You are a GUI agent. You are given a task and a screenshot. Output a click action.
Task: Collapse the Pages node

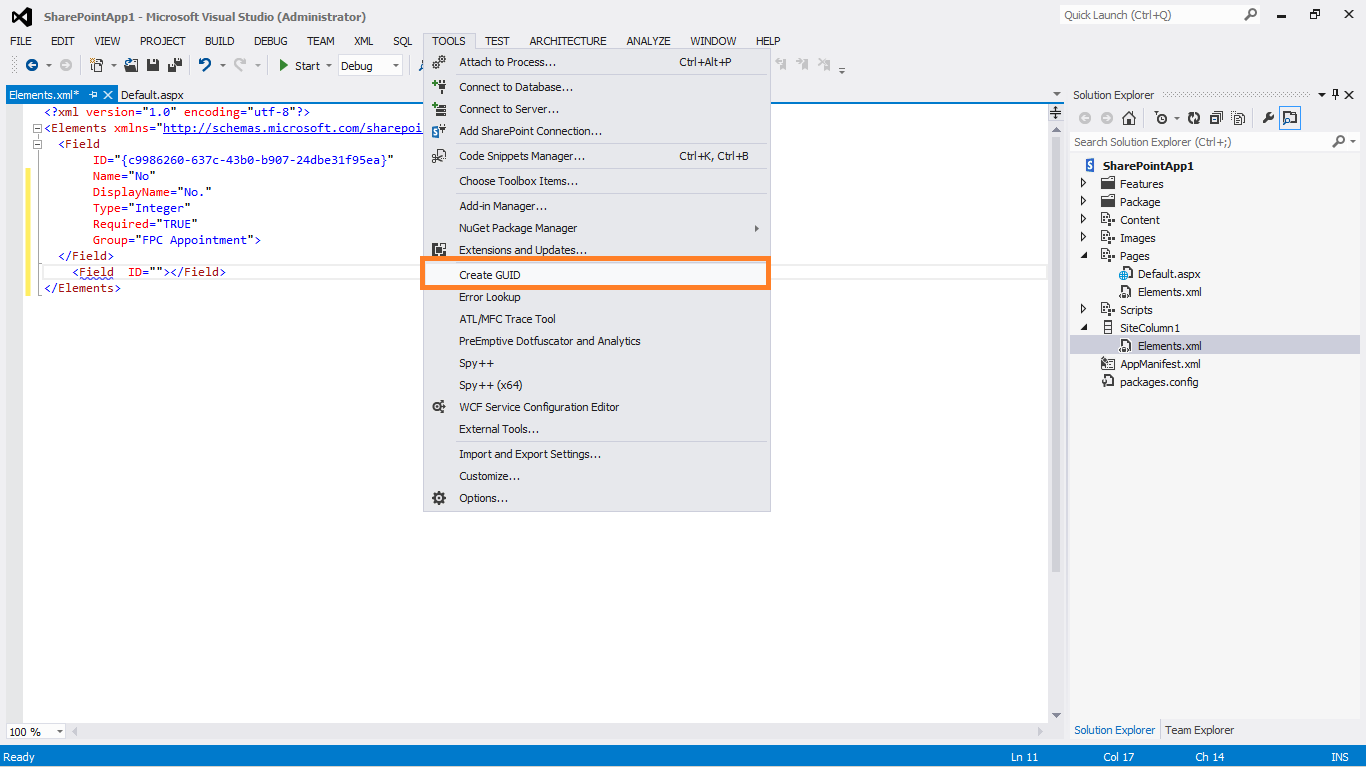[1084, 256]
